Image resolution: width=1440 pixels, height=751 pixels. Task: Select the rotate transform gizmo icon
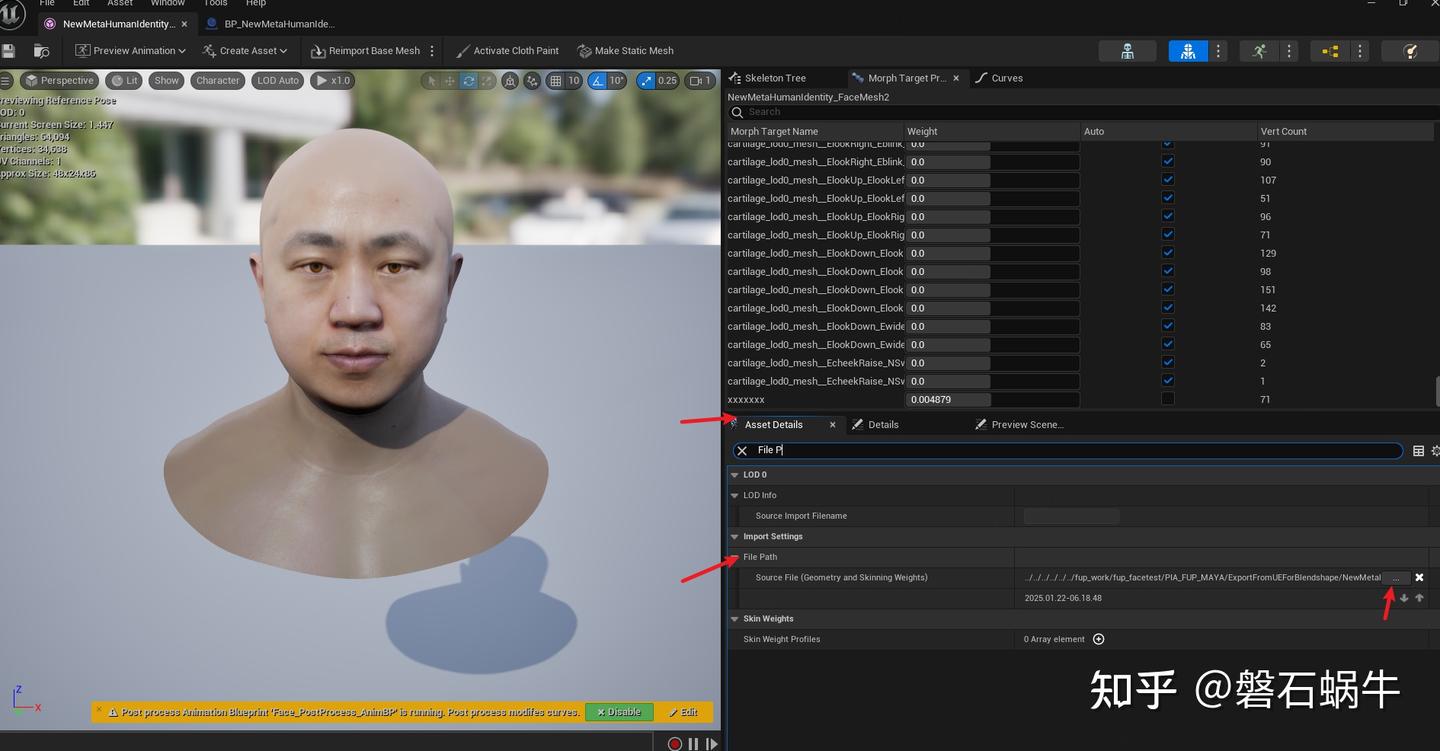tap(468, 81)
